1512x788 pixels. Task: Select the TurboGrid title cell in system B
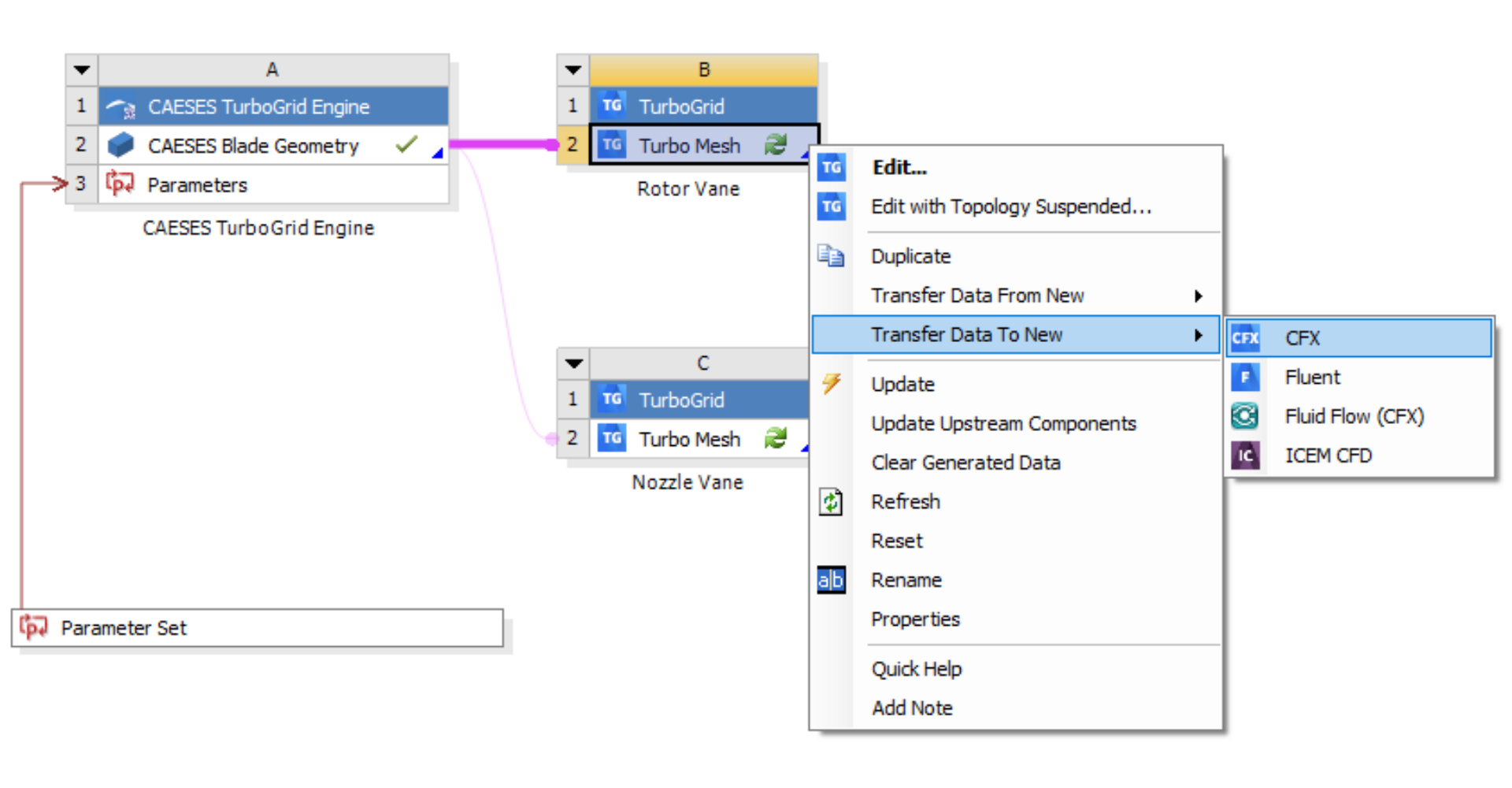704,106
